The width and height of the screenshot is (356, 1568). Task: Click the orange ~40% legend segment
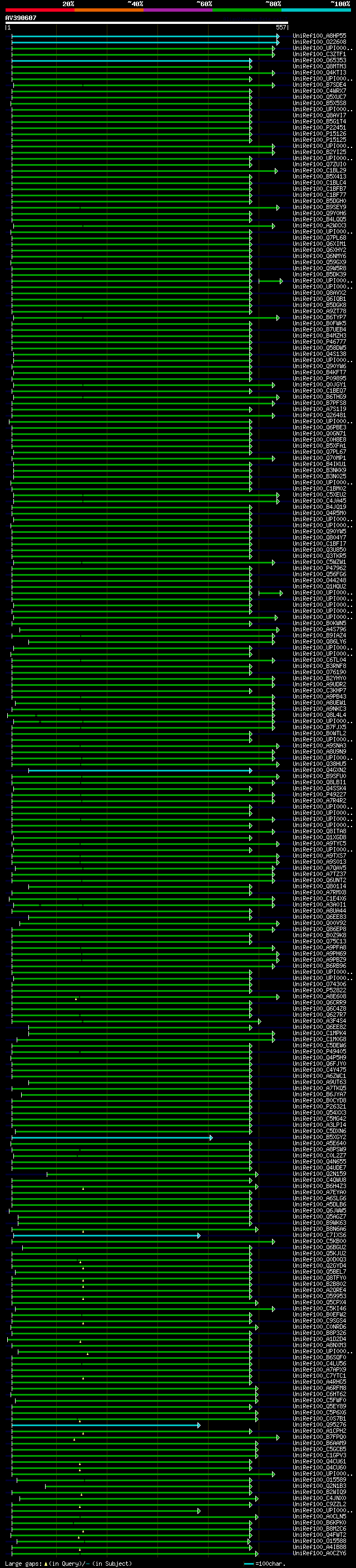109,10
